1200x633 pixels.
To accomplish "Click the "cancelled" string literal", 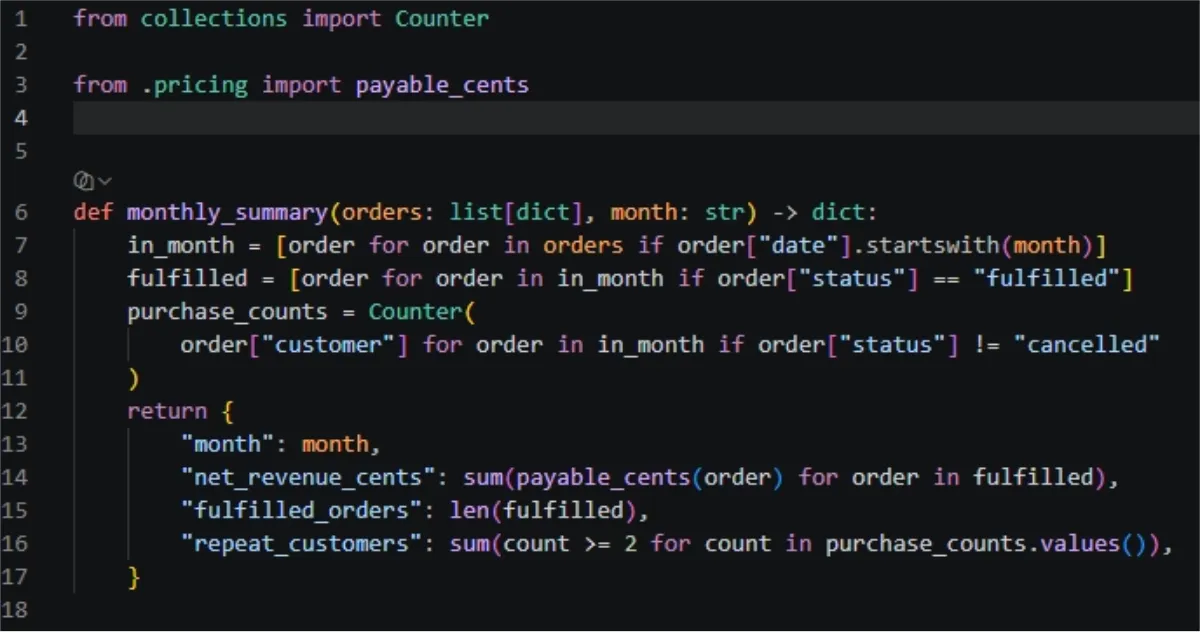I will (1087, 344).
